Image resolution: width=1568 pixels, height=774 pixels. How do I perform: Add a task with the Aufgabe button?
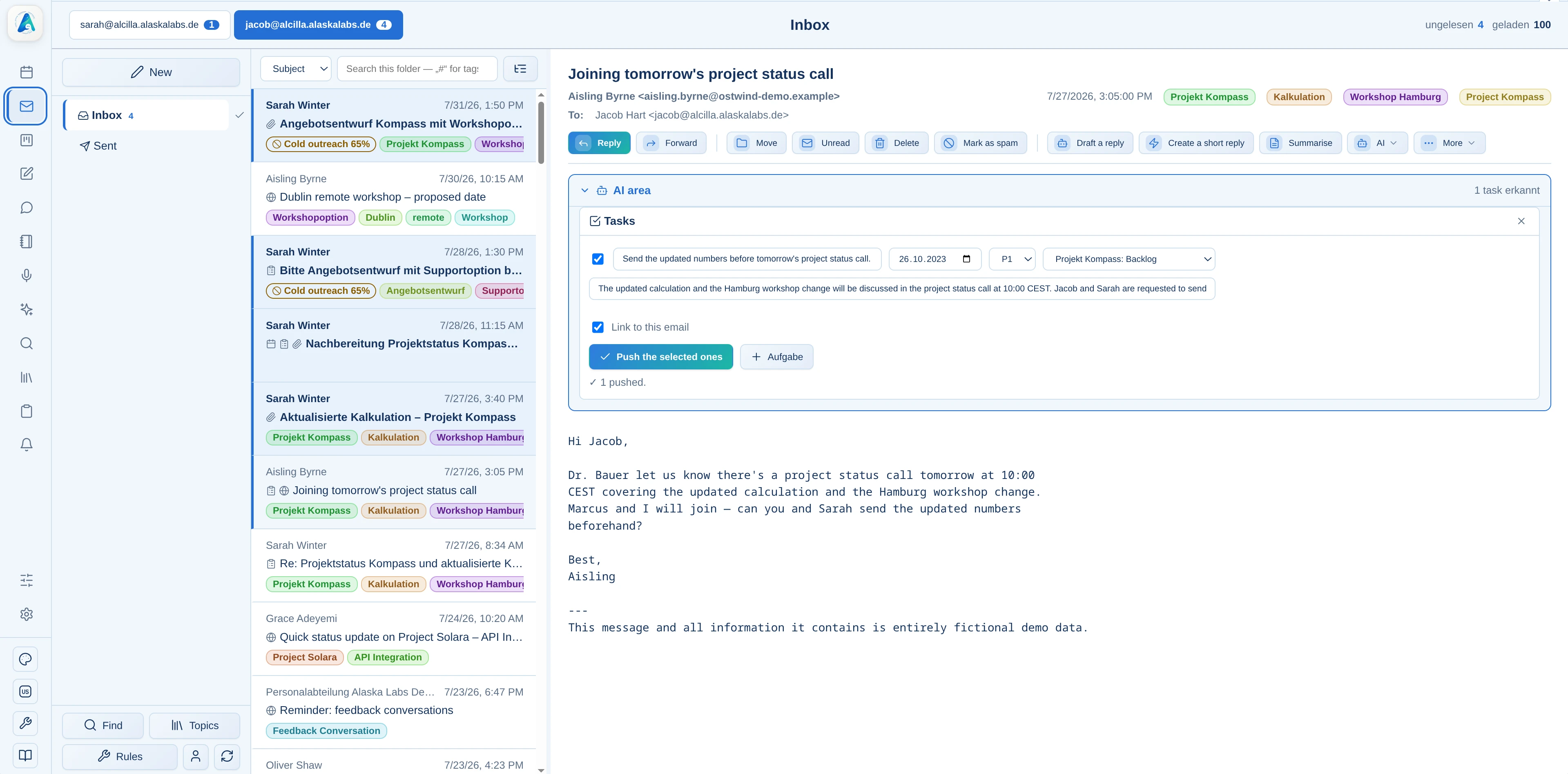click(777, 357)
